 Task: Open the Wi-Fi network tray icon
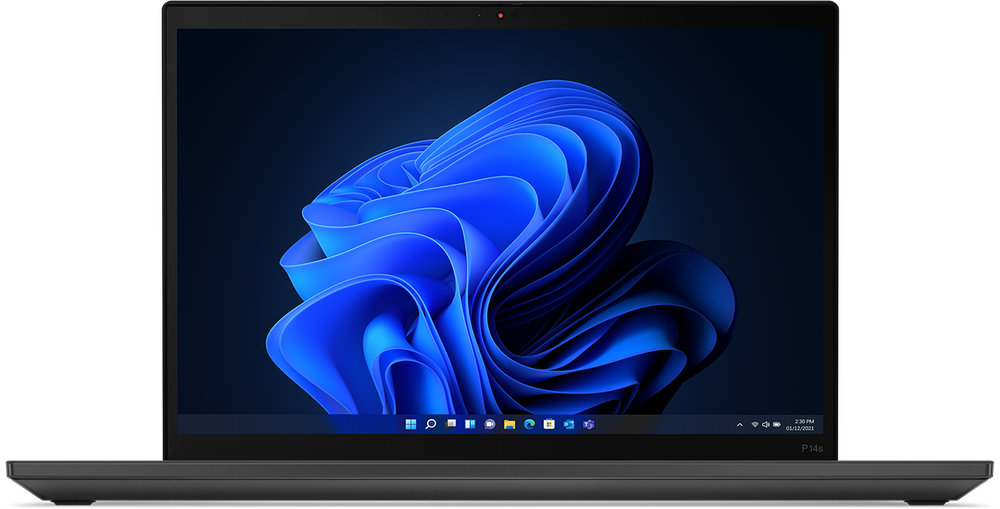tap(754, 425)
